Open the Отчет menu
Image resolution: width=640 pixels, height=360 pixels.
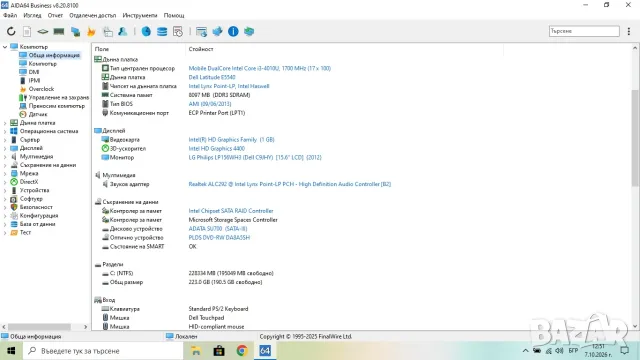pyautogui.click(x=56, y=16)
